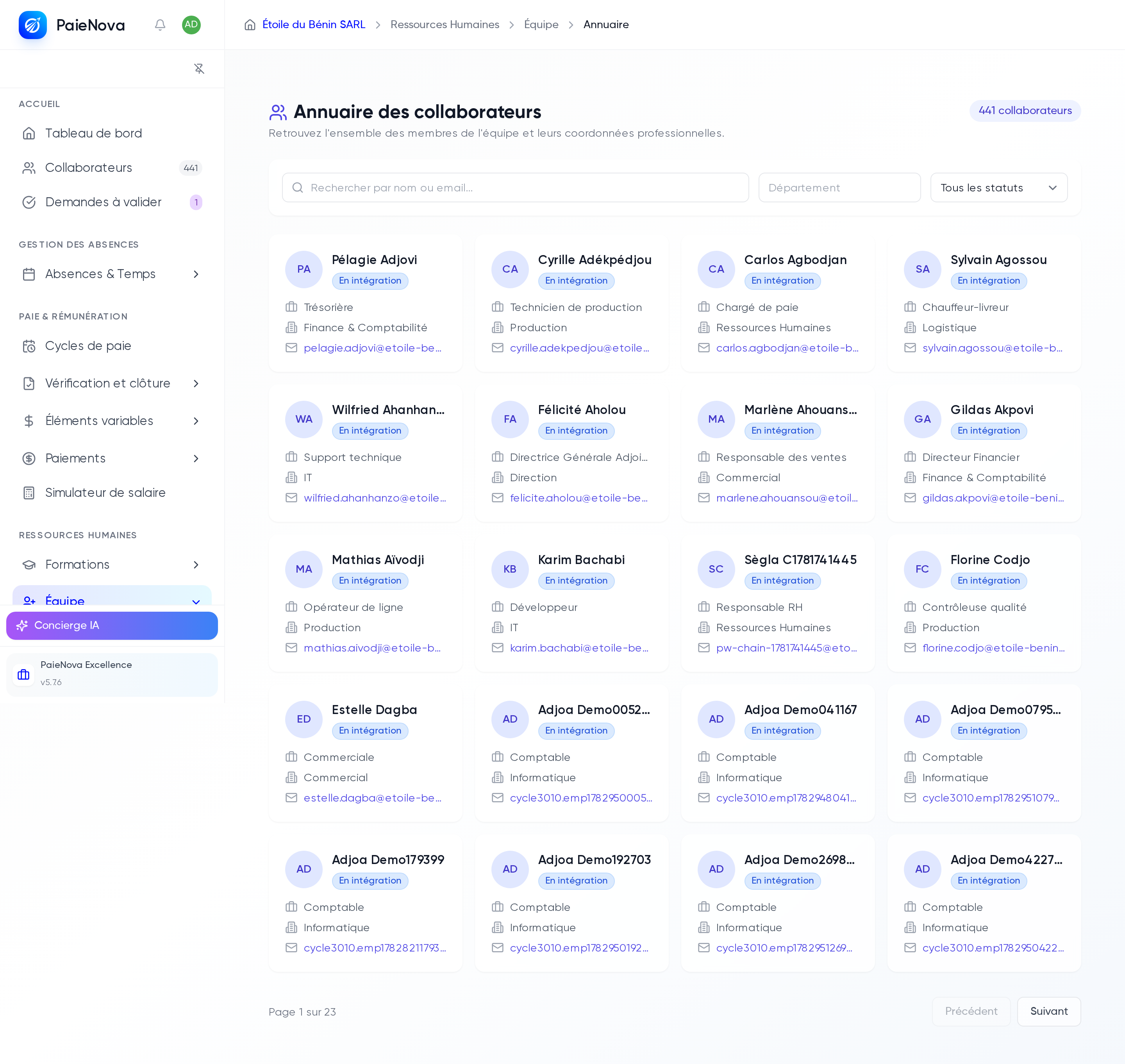Viewport: 1125px width, 1064px height.
Task: Click the ED avatar of Estelle Dagba
Action: click(x=304, y=719)
